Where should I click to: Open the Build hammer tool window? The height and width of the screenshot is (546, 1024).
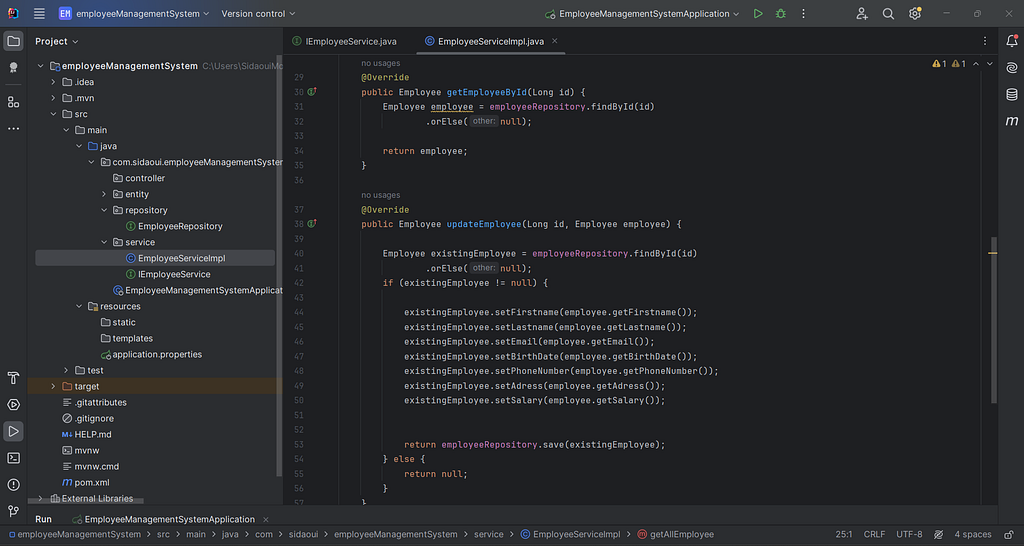click(13, 378)
